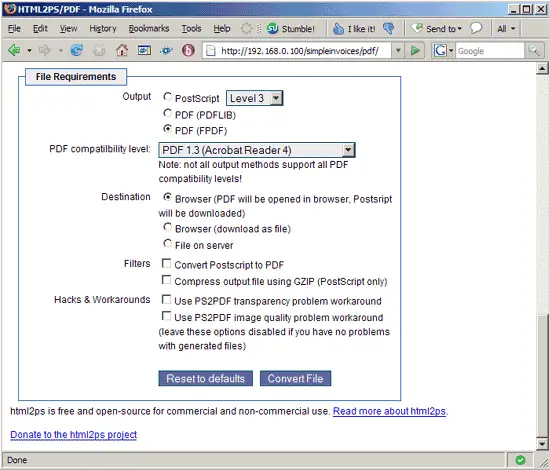Open the Tools menu
Viewport: 550px width, 470px height.
192,29
